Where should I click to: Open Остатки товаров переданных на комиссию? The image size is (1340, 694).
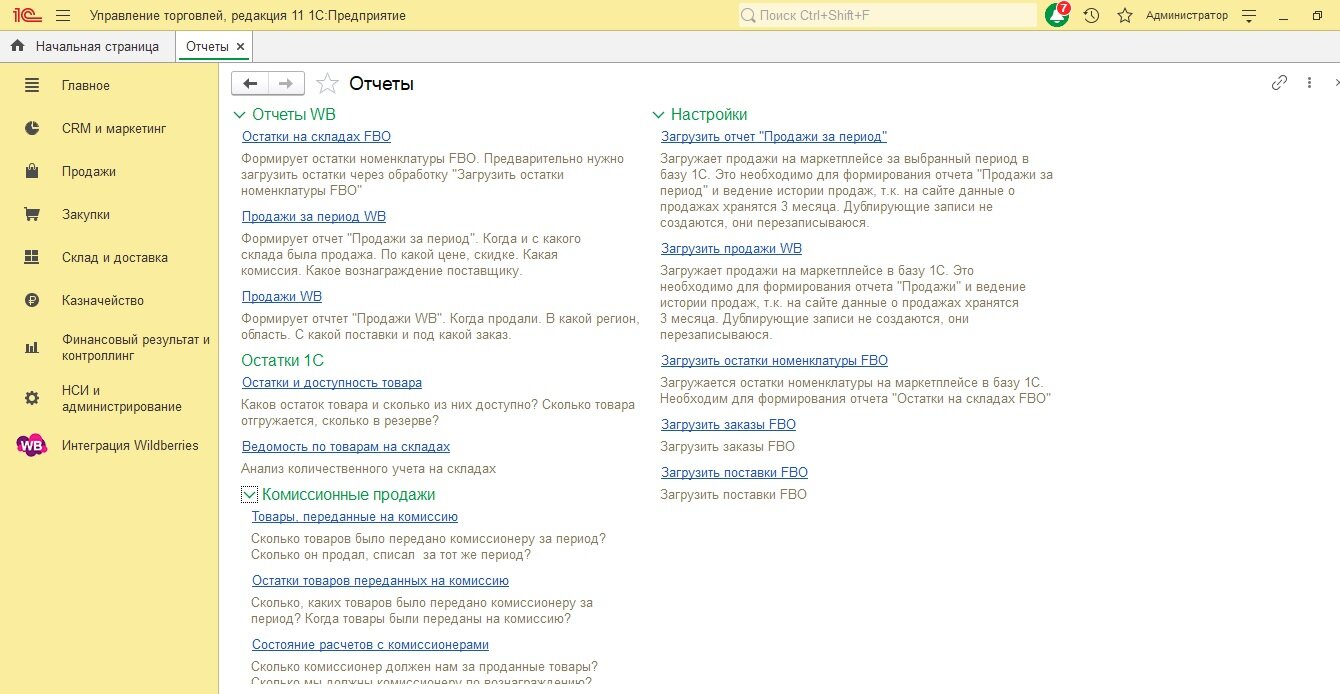coord(380,581)
